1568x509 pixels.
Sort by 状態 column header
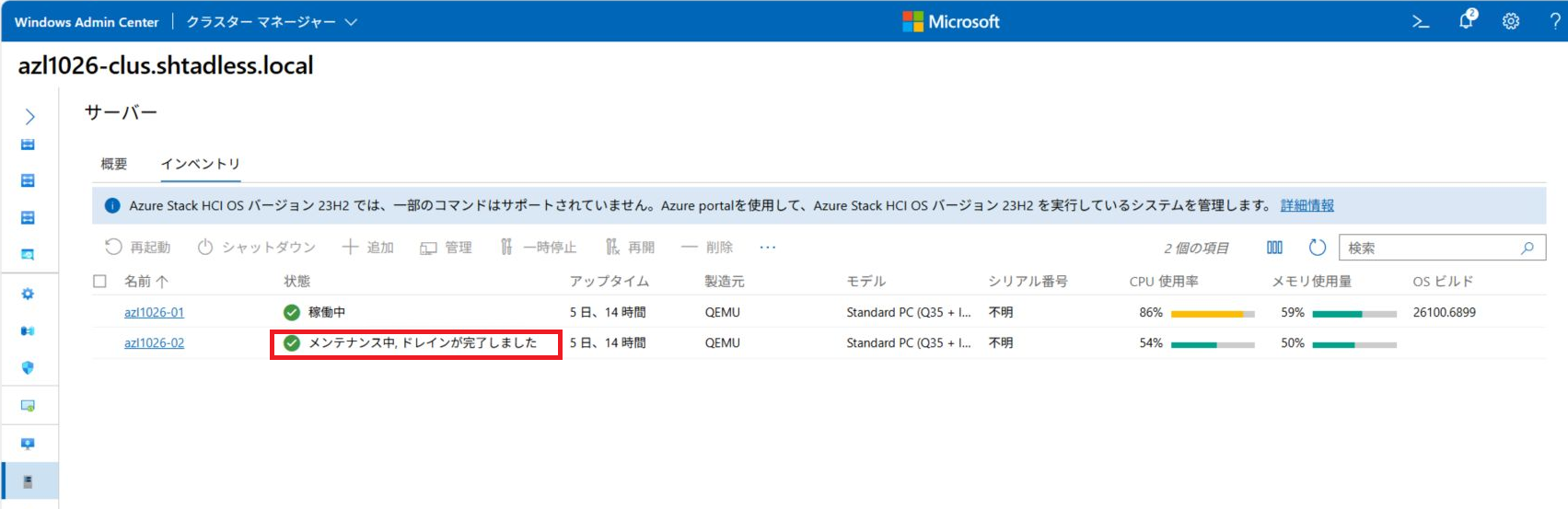(296, 282)
